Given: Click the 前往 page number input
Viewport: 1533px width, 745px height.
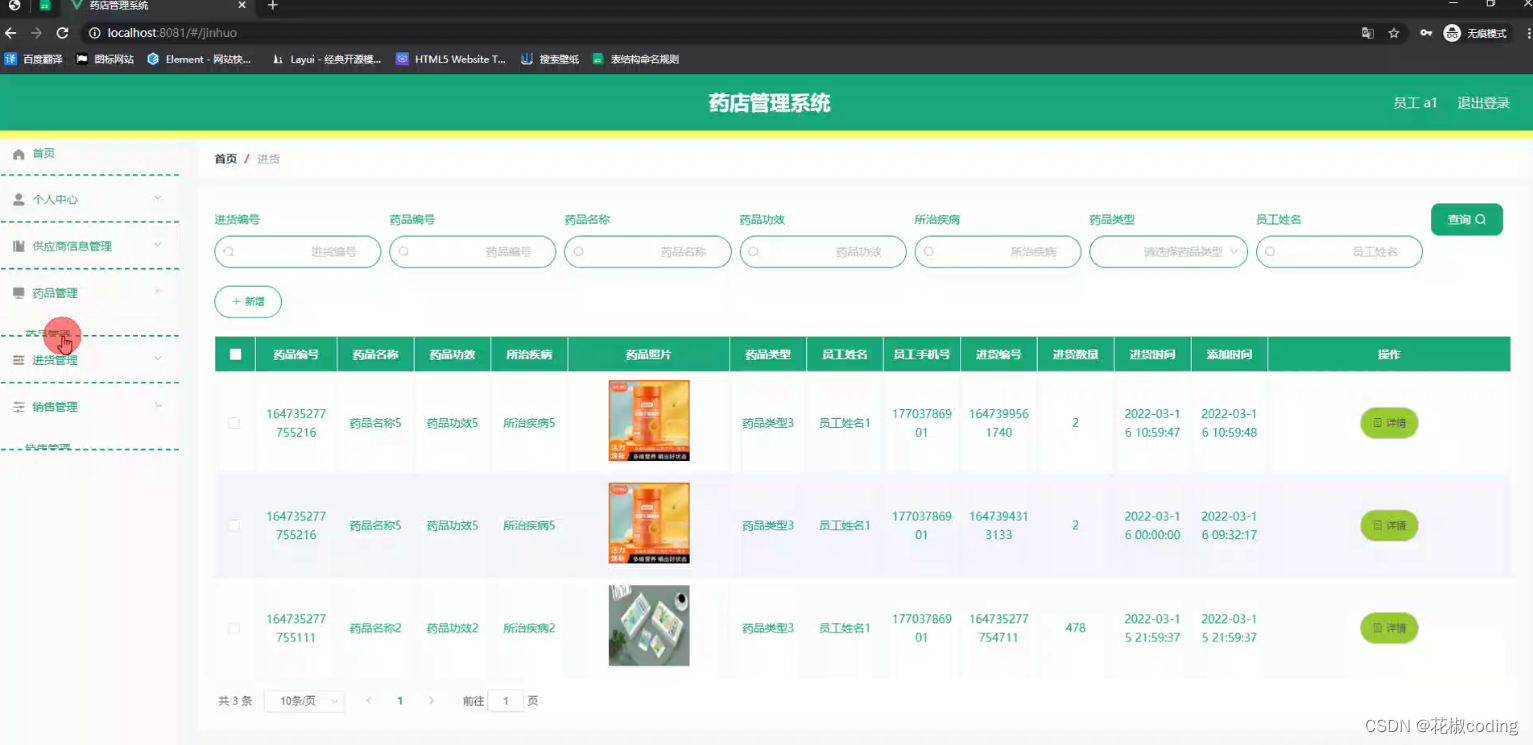Looking at the screenshot, I should [506, 701].
